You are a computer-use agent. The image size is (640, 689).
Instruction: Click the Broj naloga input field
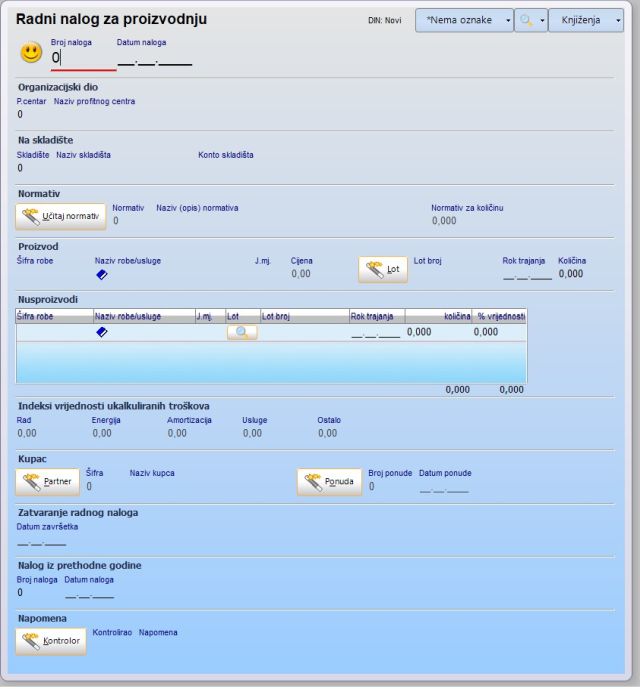click(x=82, y=59)
